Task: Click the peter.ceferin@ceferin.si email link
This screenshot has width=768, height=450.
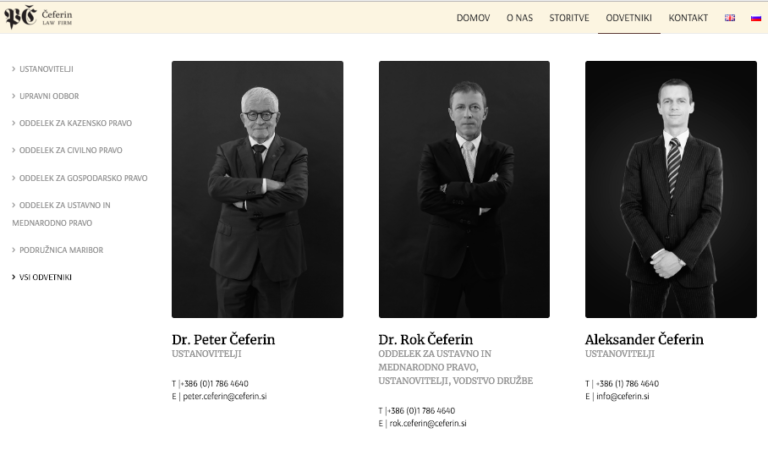Action: point(225,396)
